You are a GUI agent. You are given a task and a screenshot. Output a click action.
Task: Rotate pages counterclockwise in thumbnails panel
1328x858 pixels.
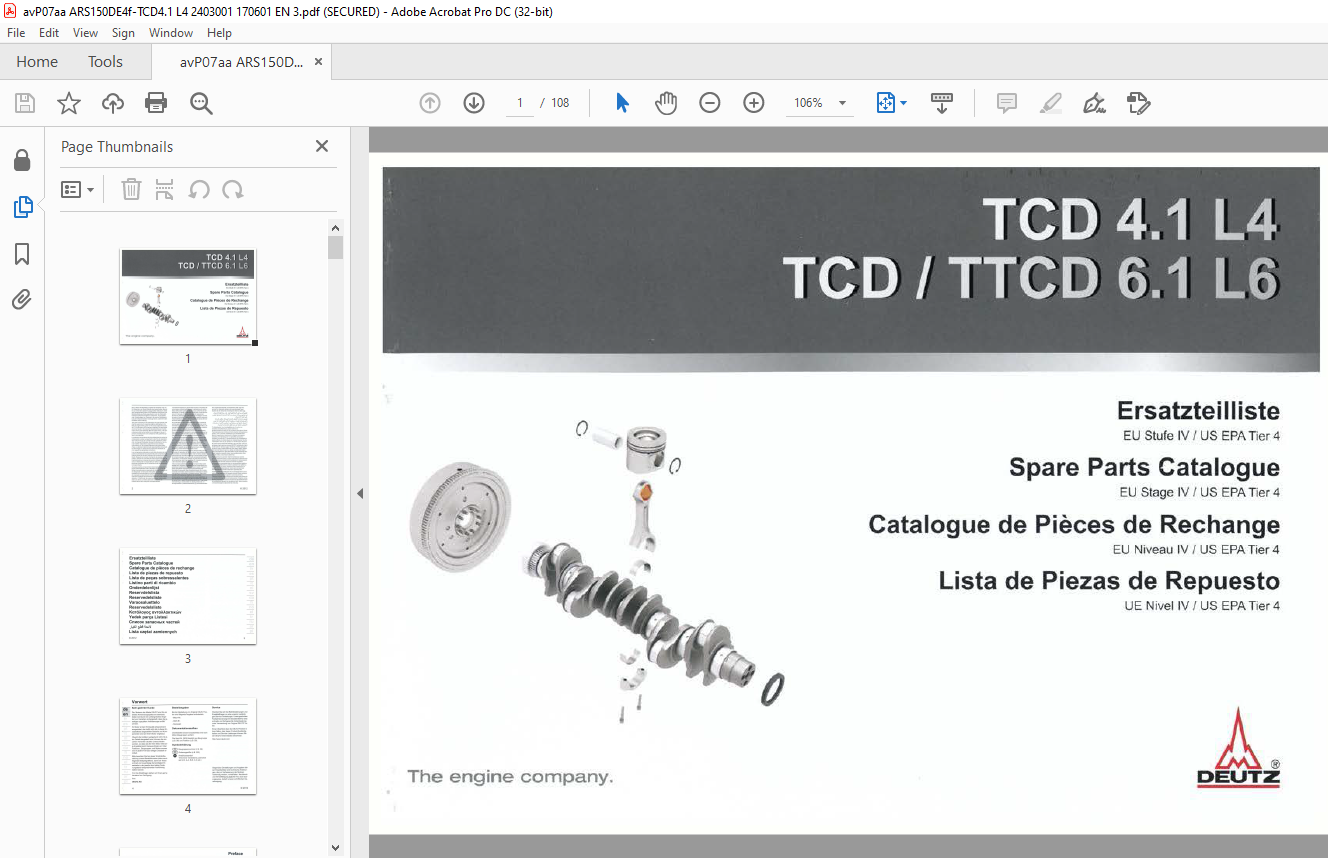point(199,189)
